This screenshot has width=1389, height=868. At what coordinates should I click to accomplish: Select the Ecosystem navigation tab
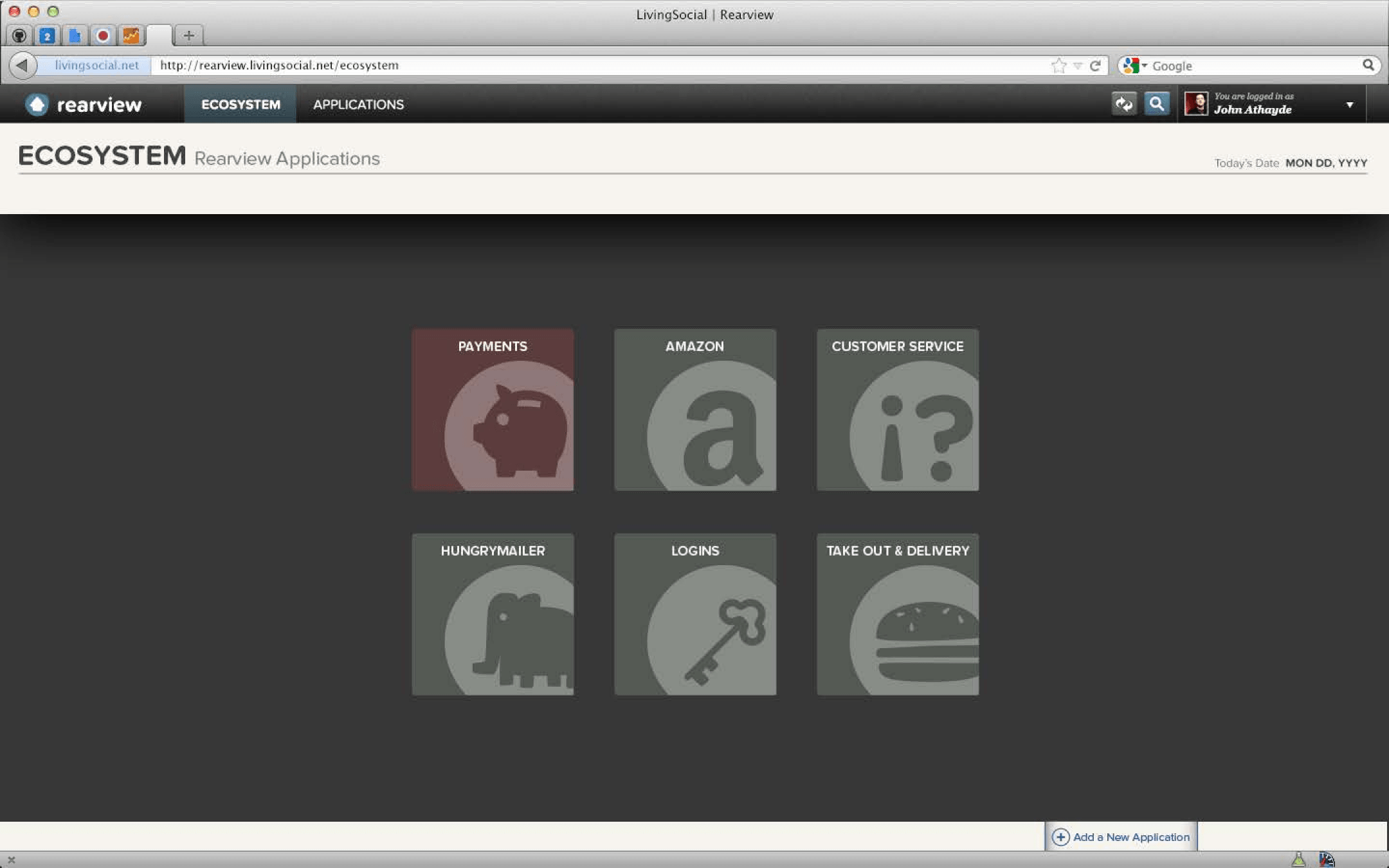click(241, 104)
